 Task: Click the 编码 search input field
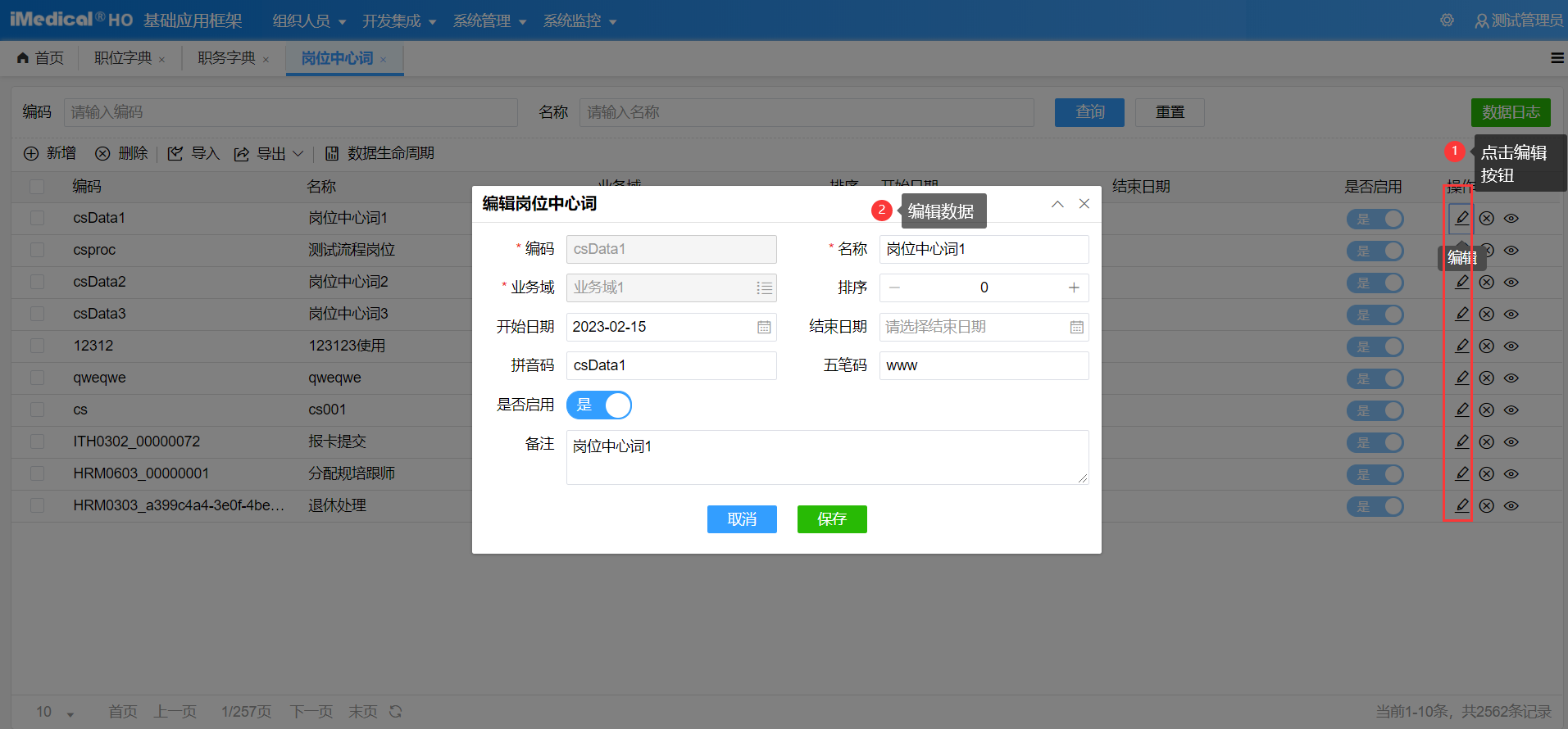(x=291, y=112)
